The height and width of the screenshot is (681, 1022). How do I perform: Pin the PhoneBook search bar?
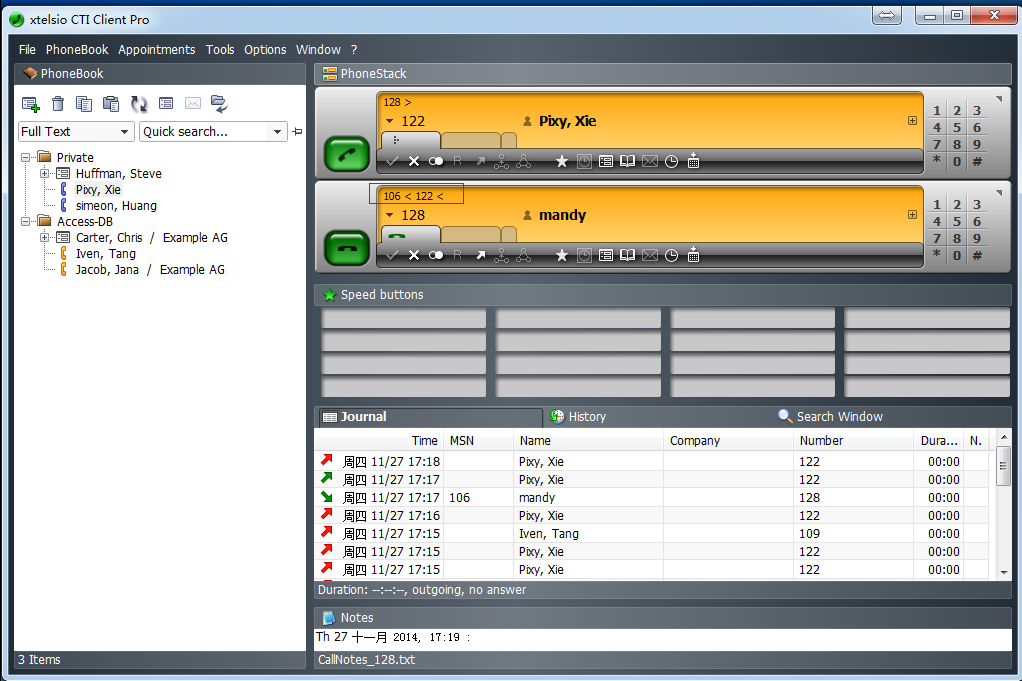(x=297, y=132)
